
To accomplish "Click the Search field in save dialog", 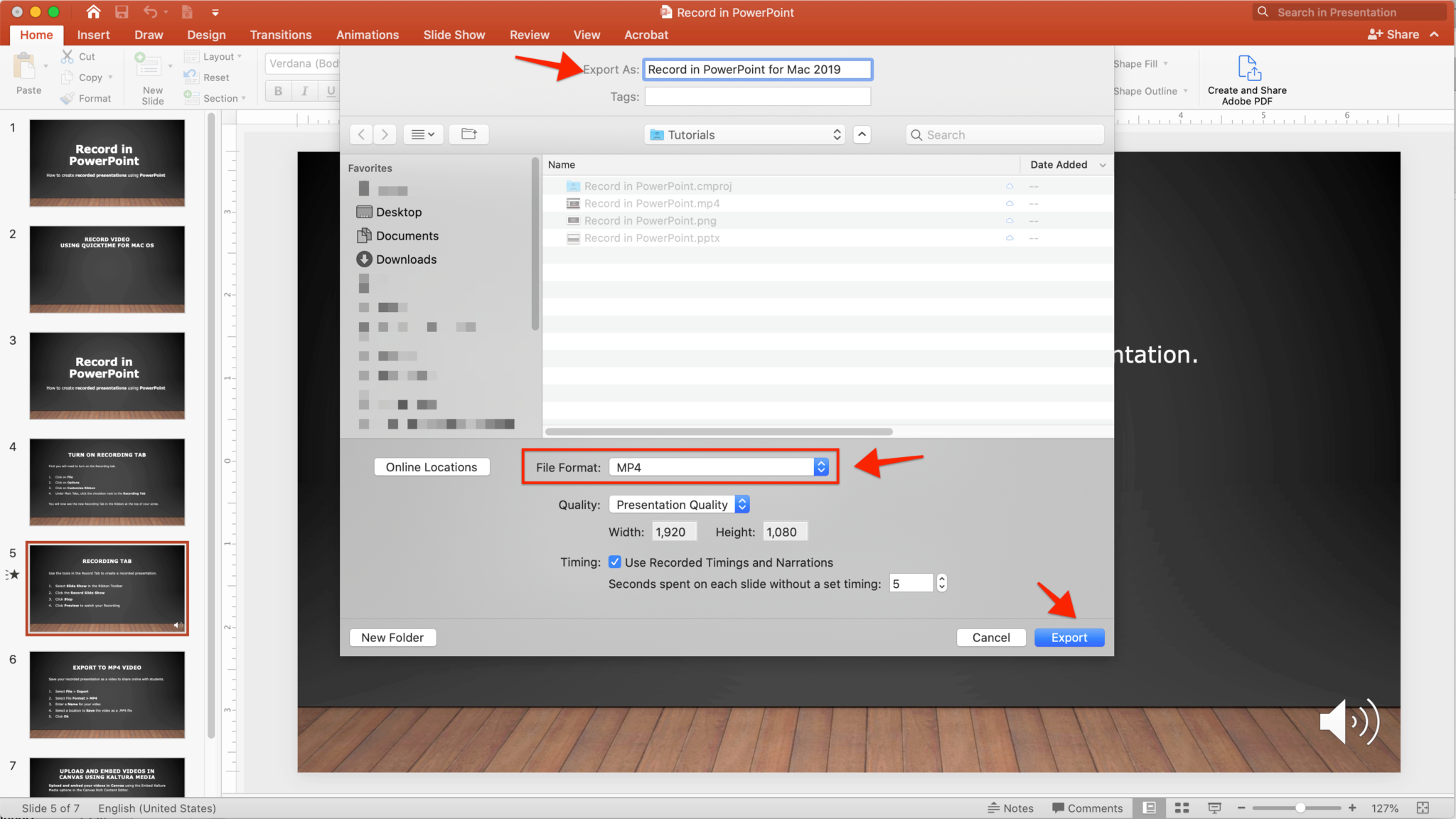I will tap(1005, 134).
